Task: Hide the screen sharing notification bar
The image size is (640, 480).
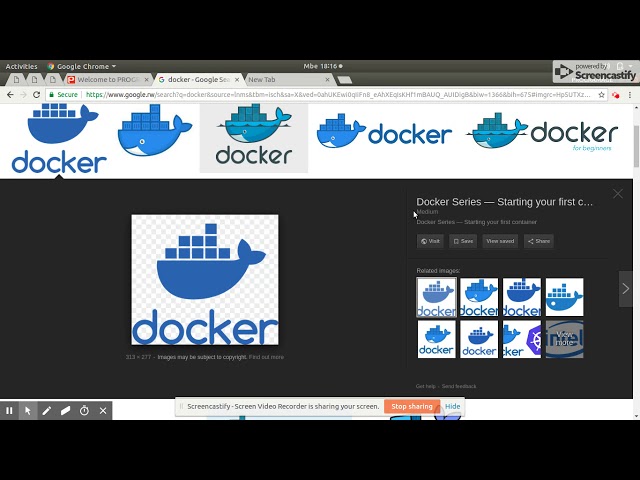Action: [x=452, y=407]
